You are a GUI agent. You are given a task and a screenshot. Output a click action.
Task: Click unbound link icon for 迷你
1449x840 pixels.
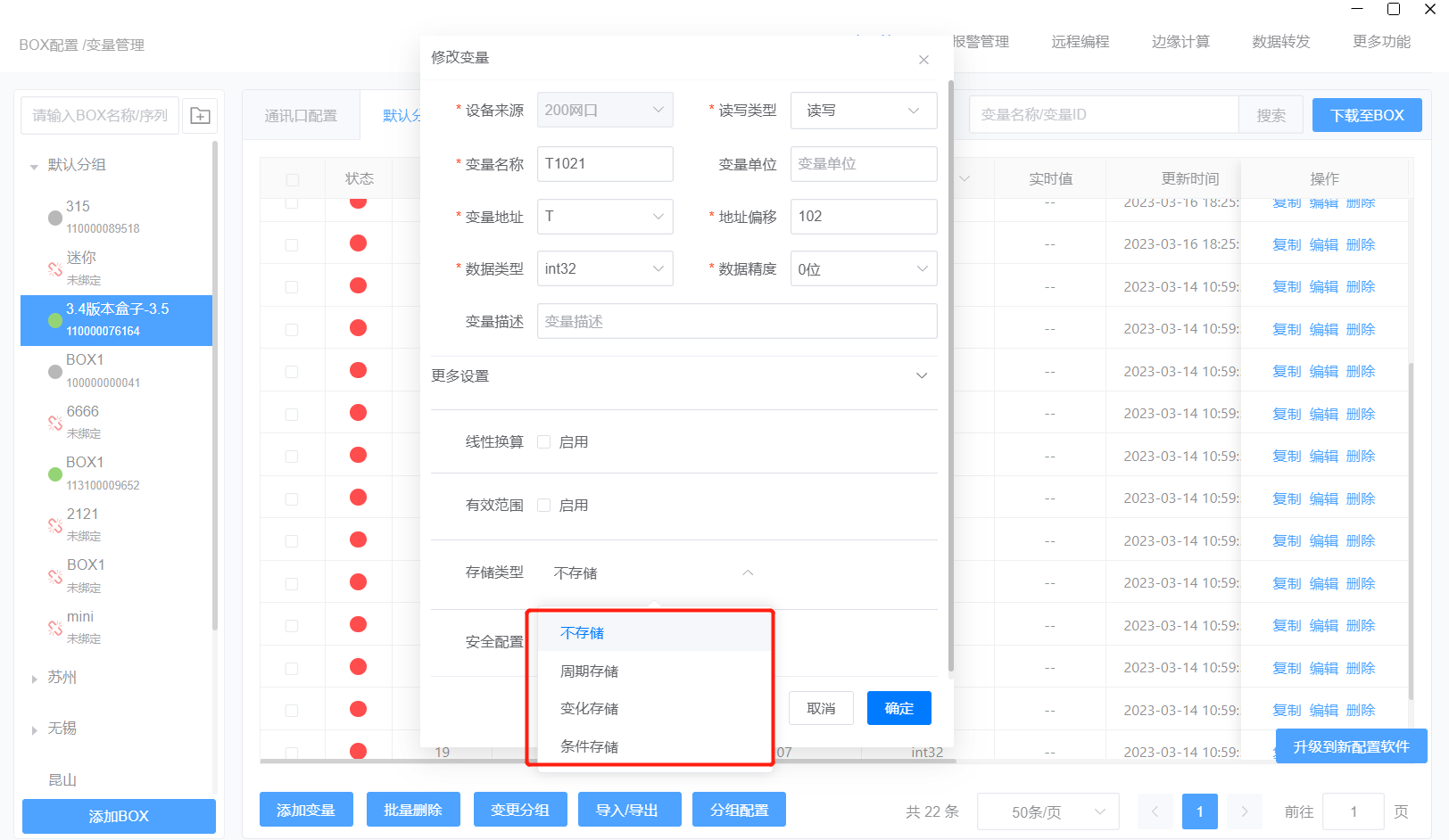click(x=55, y=268)
